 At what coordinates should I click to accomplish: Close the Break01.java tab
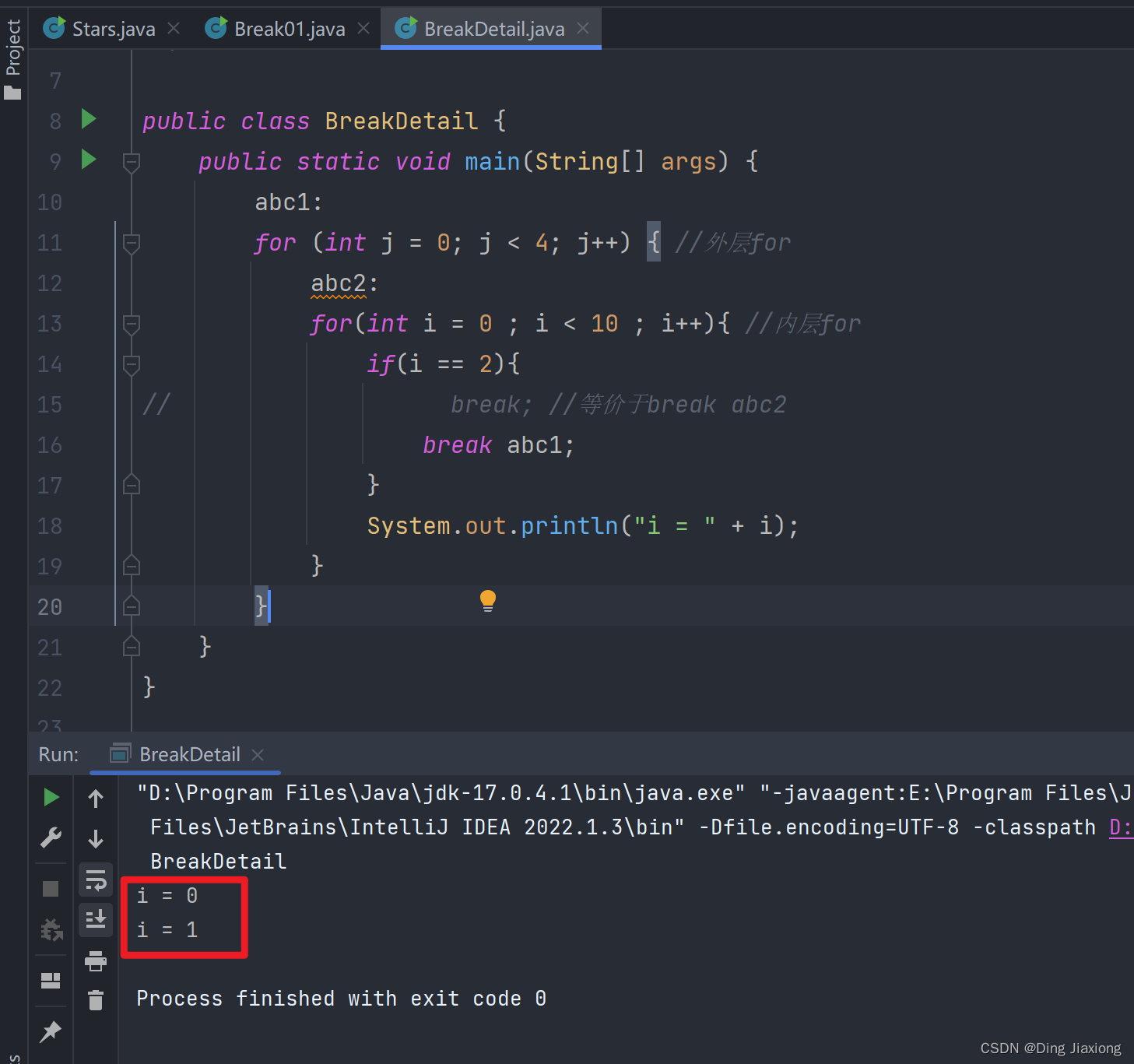coord(363,28)
